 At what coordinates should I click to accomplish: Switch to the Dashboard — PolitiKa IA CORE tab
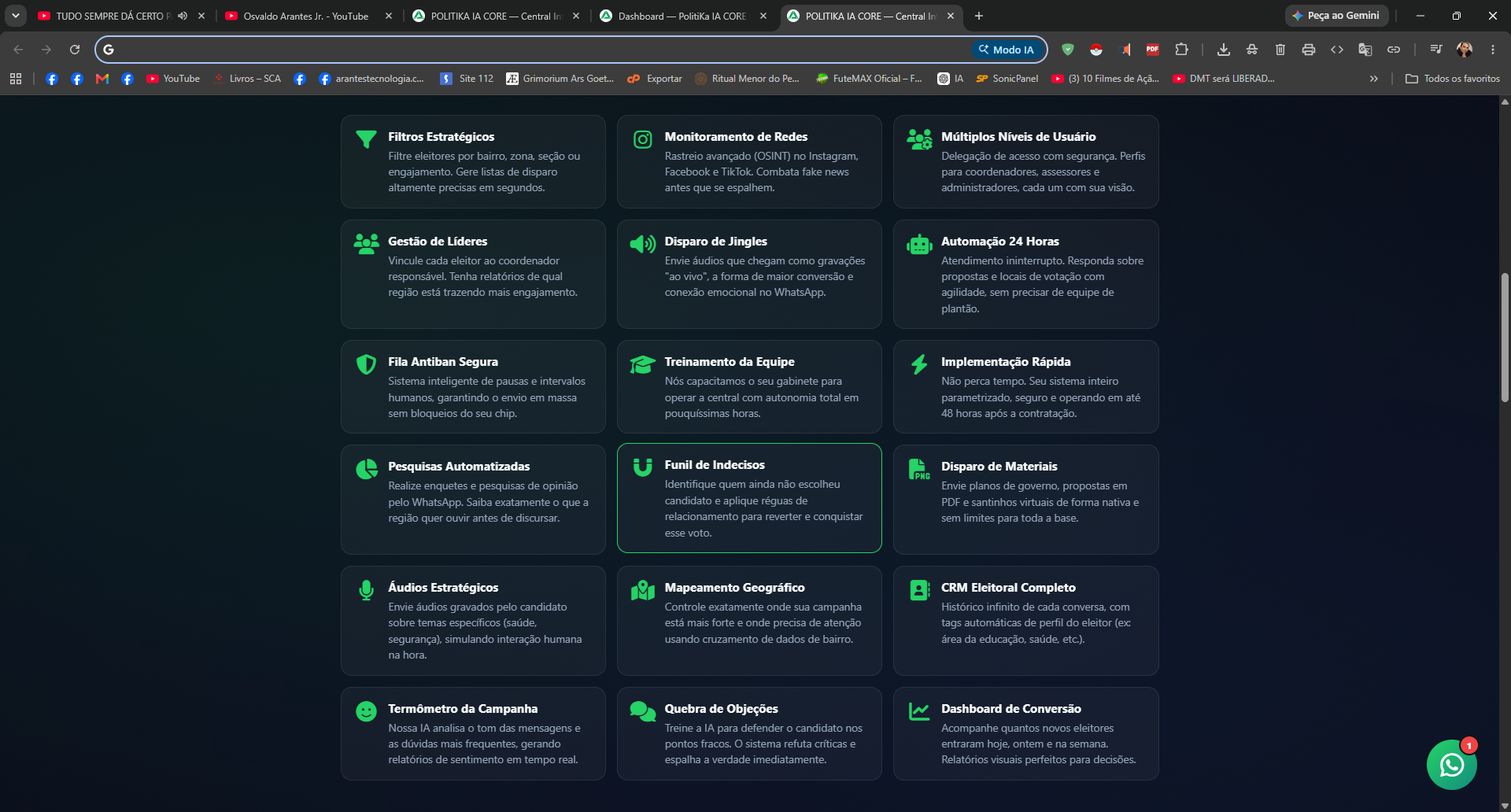tap(682, 16)
